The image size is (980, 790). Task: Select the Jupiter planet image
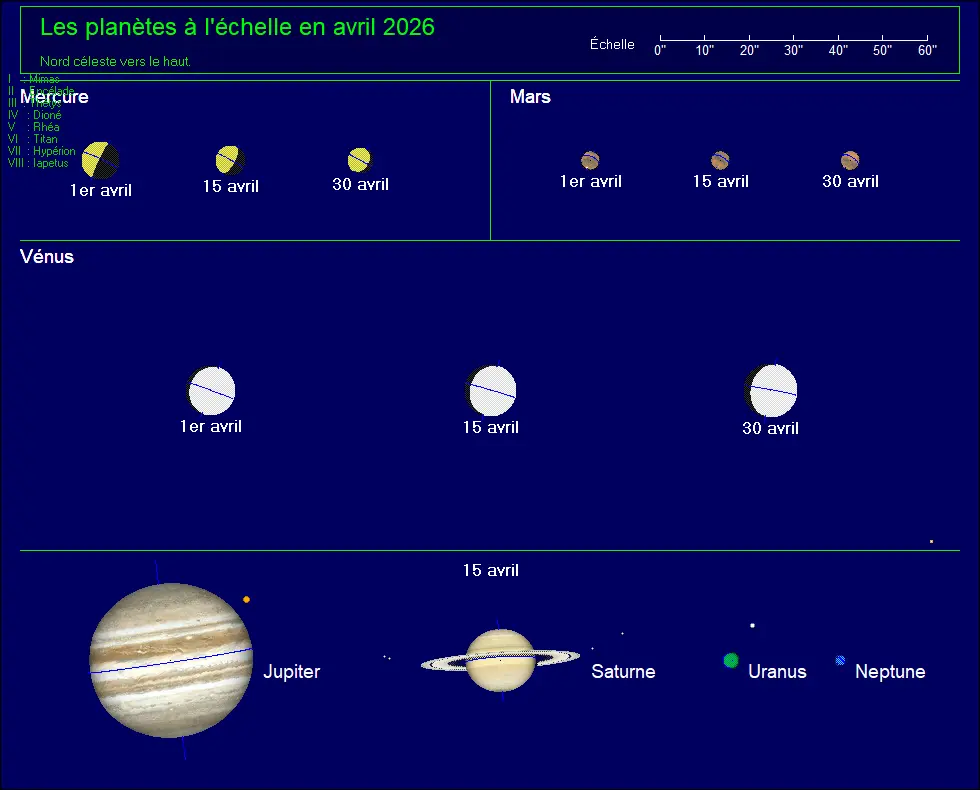coord(170,660)
